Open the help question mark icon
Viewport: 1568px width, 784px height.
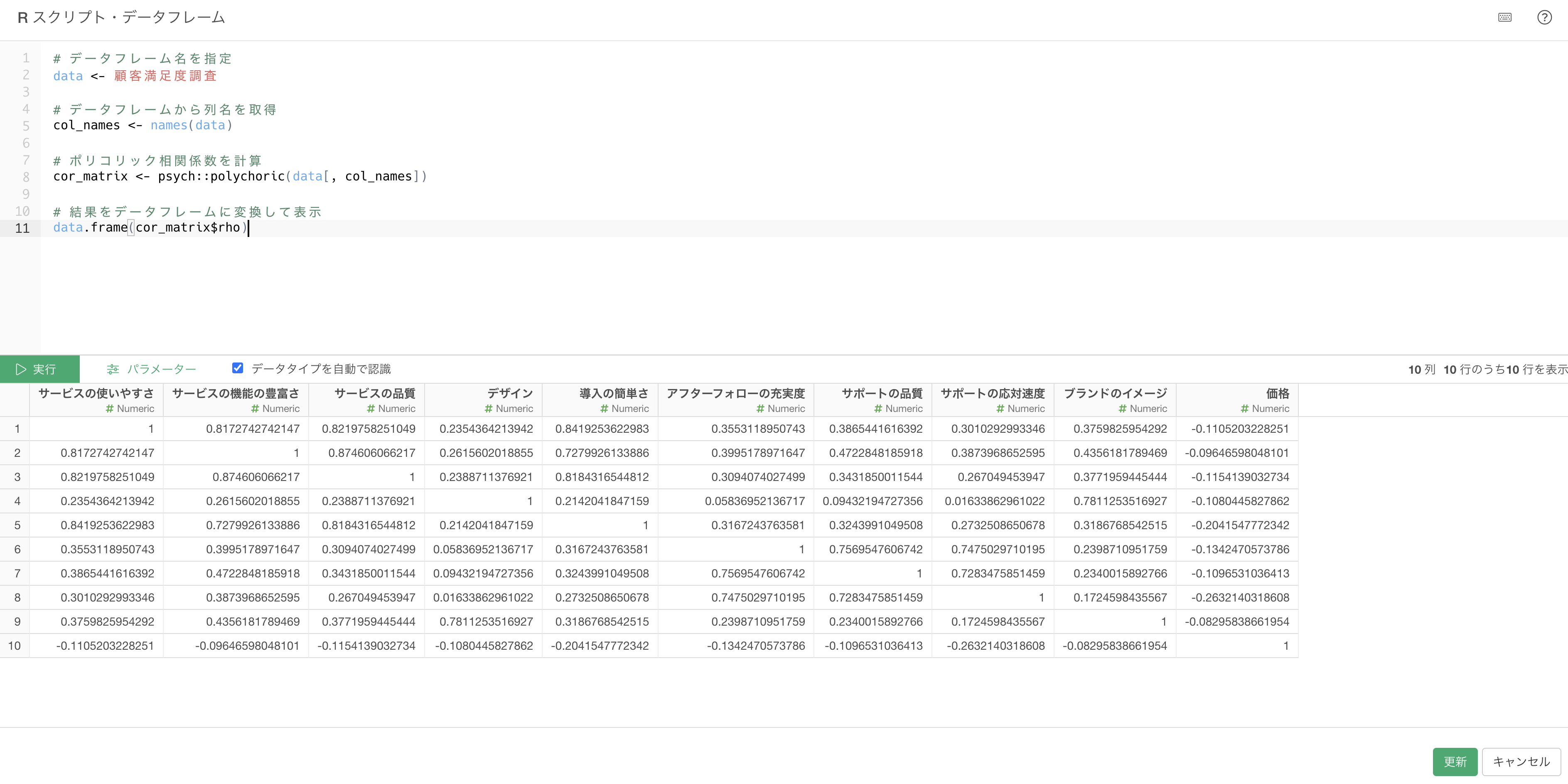tap(1544, 17)
